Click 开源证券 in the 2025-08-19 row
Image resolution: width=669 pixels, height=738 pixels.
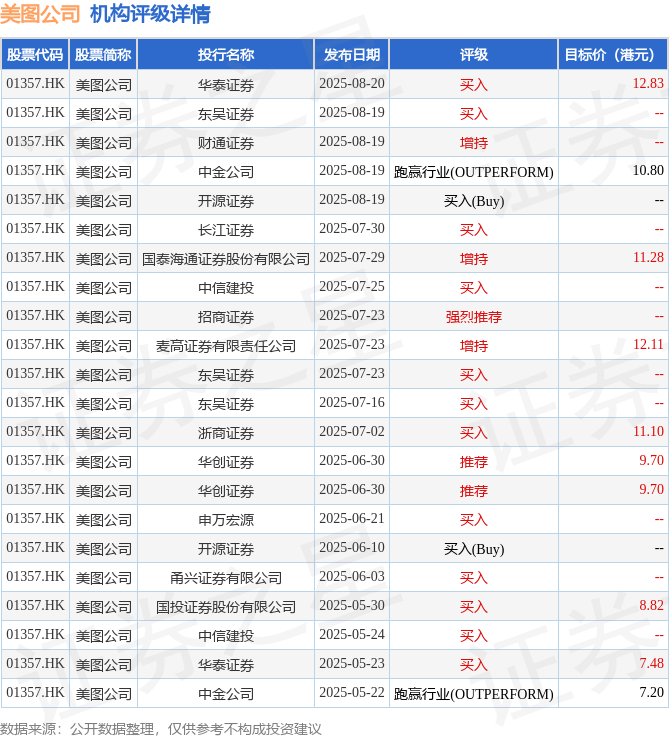226,201
